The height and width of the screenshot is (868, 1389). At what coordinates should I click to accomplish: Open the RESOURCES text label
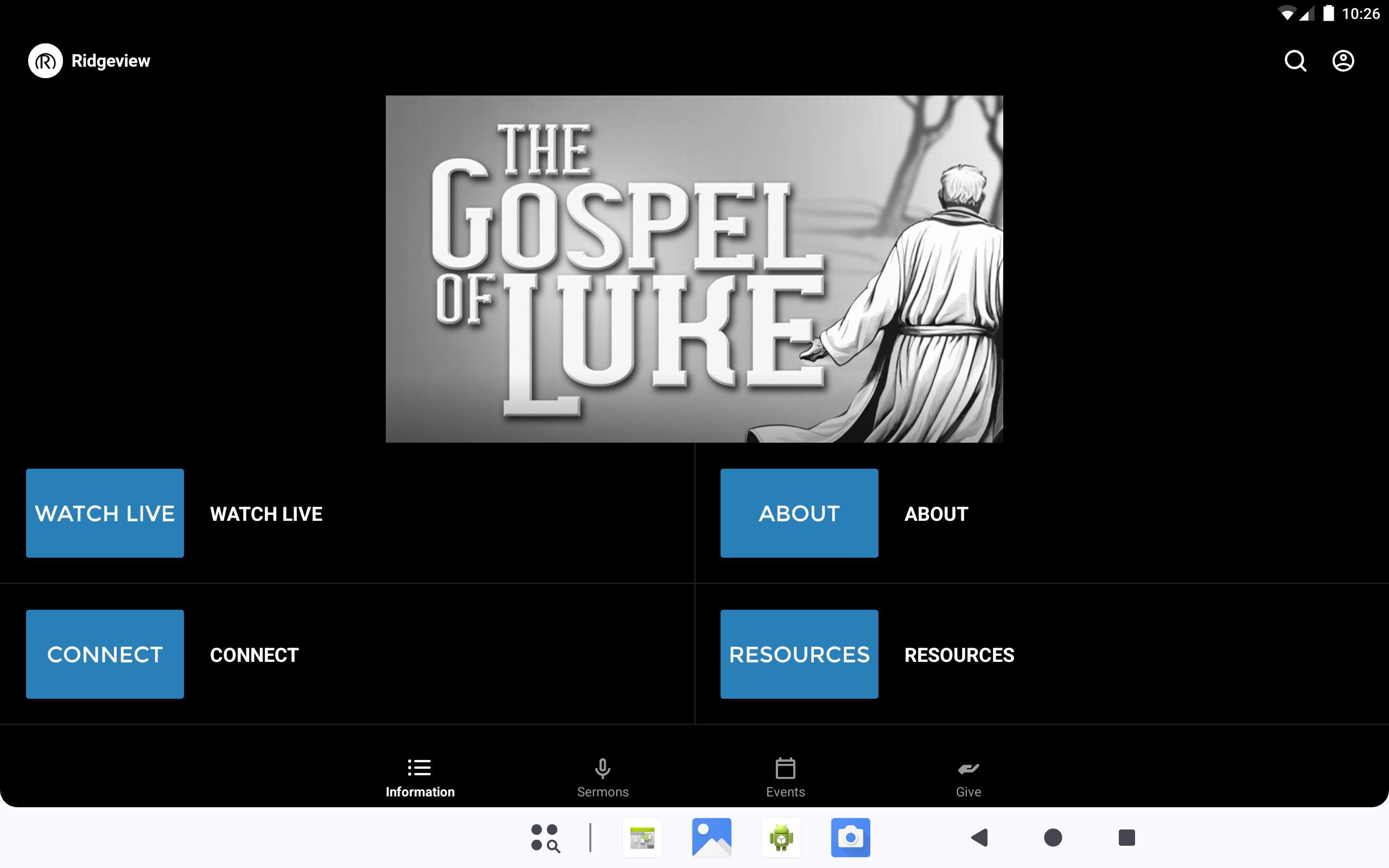[959, 655]
